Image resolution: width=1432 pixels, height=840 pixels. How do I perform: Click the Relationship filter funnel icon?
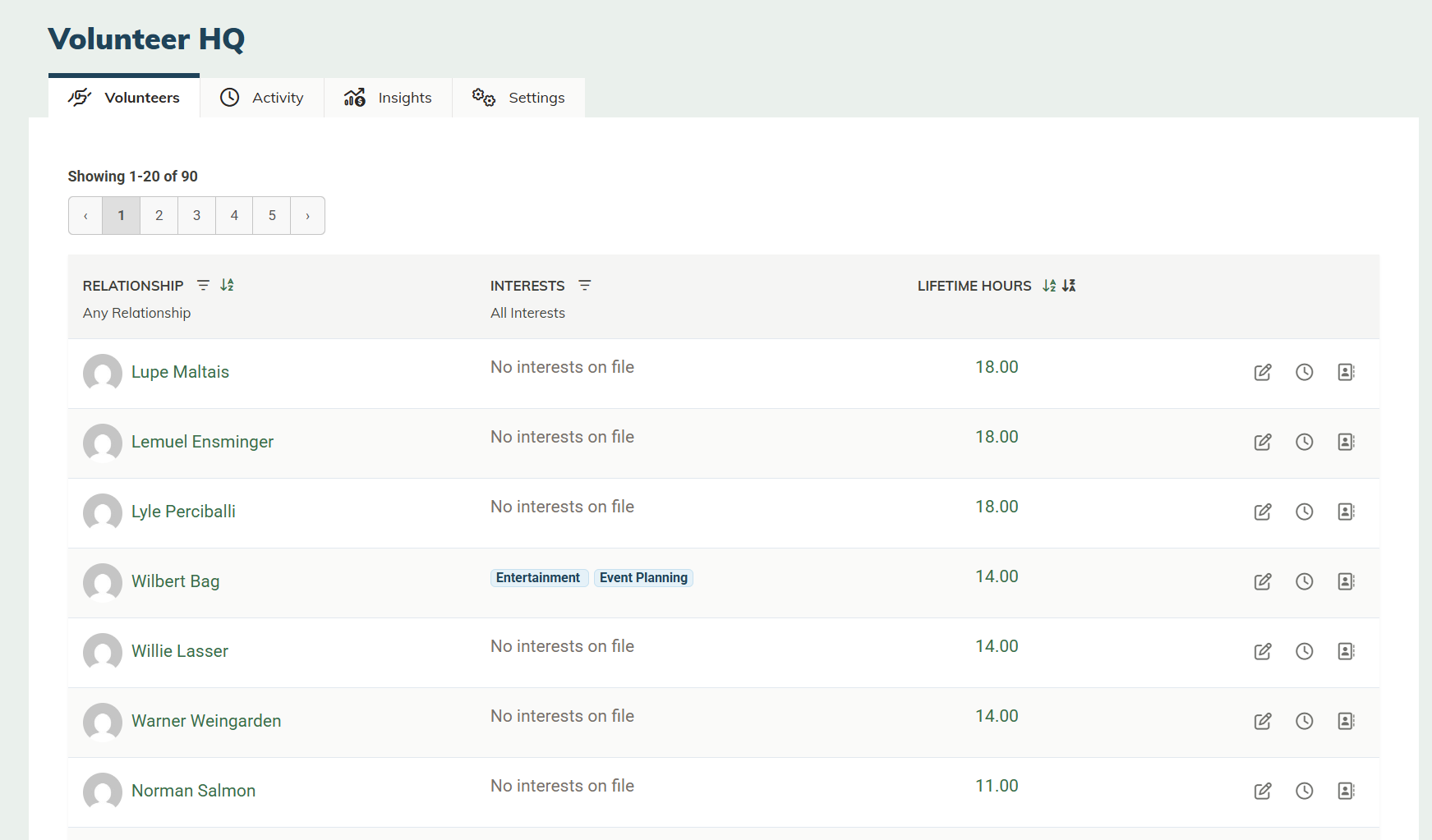203,285
